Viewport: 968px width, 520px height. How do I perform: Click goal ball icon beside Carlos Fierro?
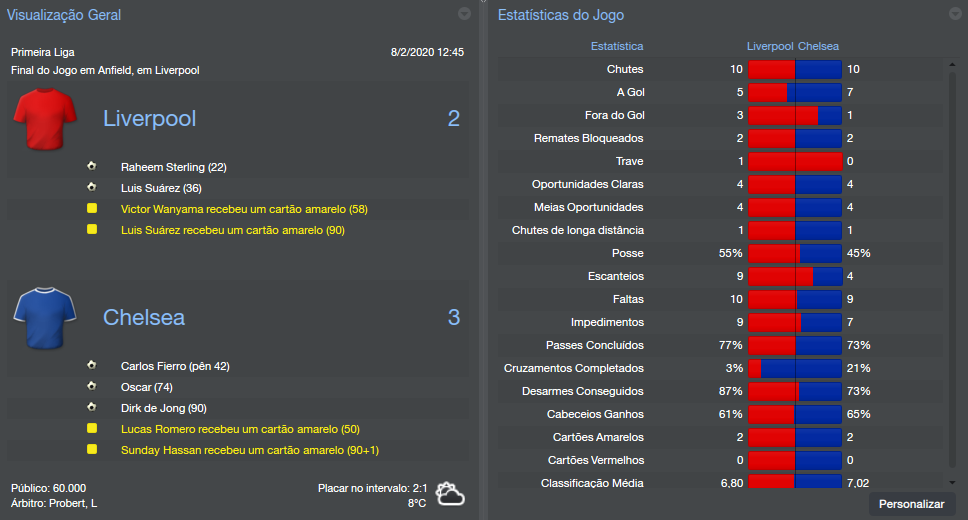[x=92, y=365]
